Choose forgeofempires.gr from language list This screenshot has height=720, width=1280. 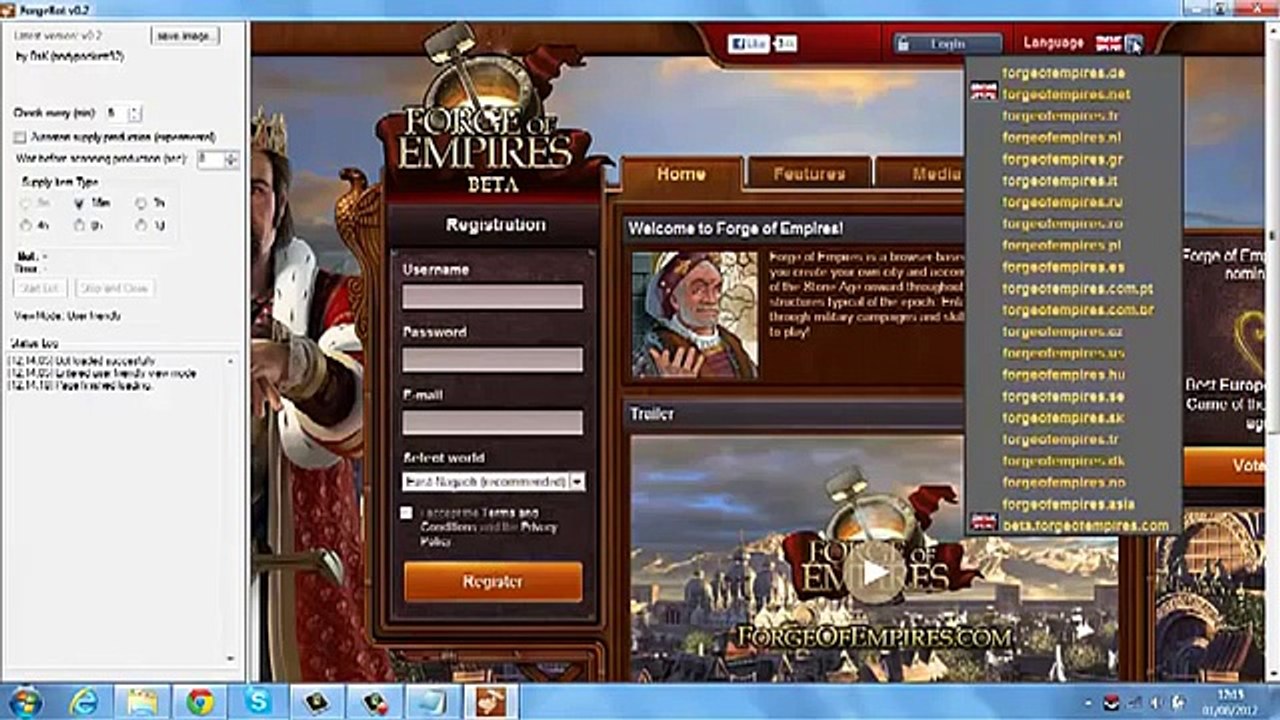coord(1063,159)
